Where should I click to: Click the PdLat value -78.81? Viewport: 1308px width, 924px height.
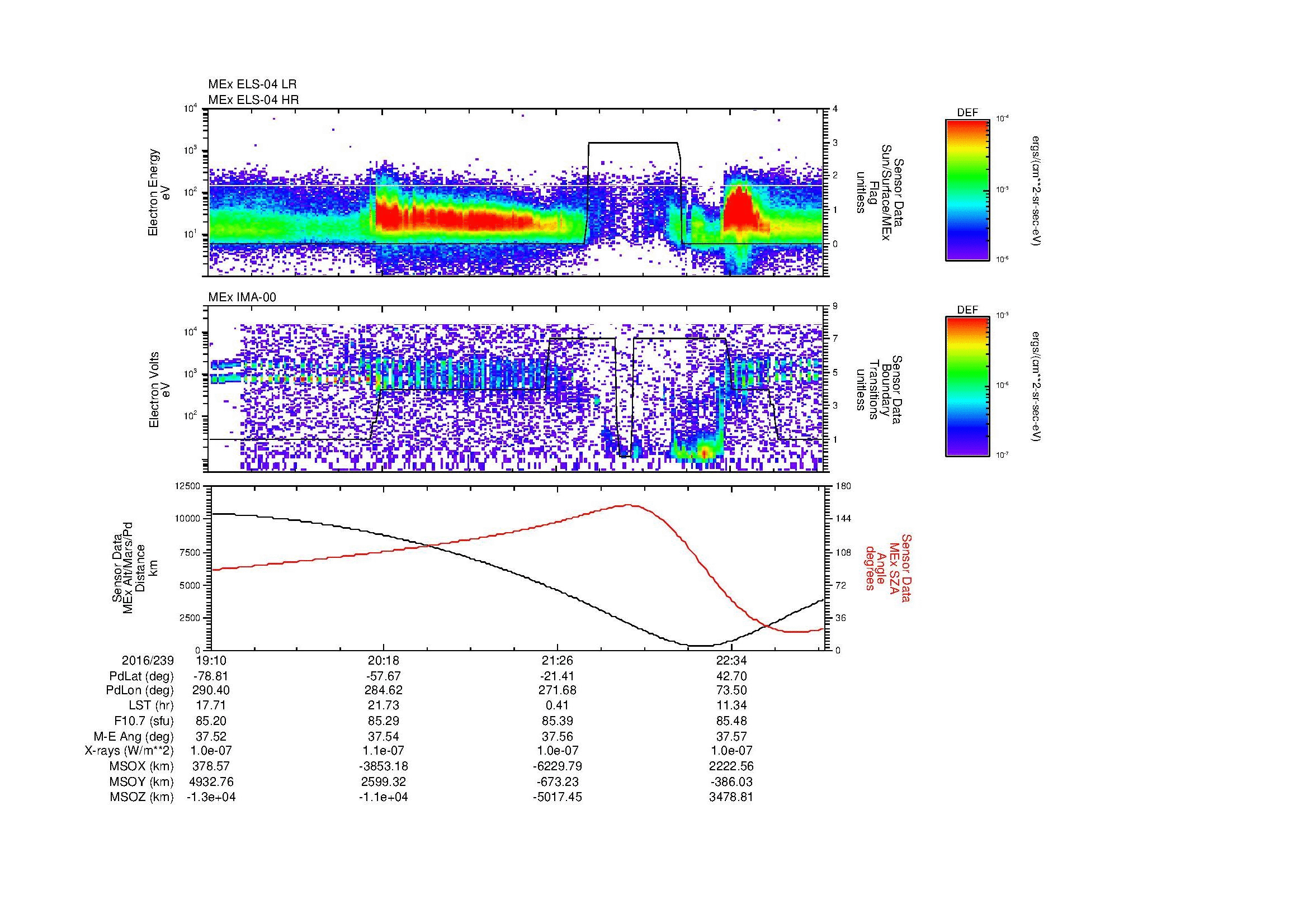(211, 676)
